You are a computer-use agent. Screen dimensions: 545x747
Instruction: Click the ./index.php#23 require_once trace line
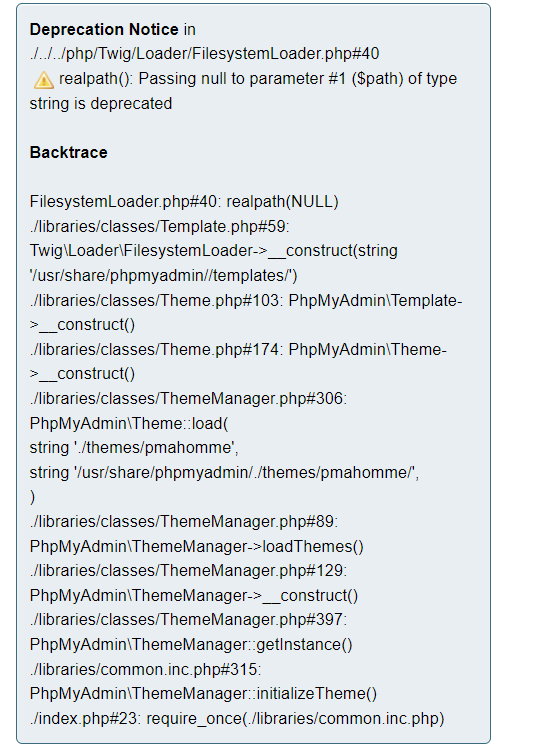tap(237, 718)
